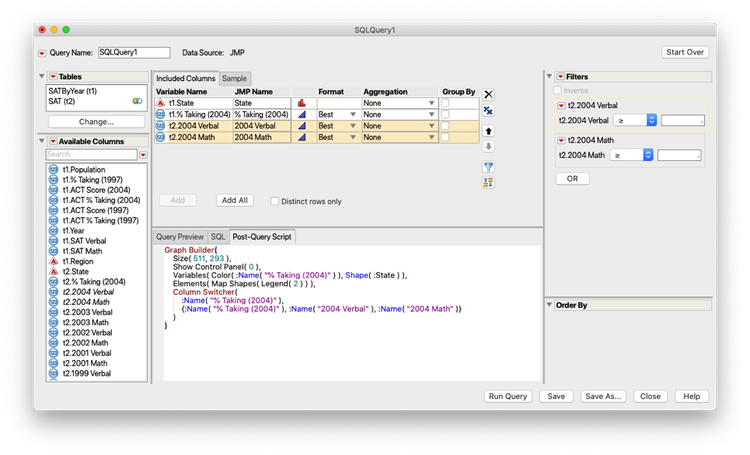Toggle Group By for t1.% Taking (2004)
The image size is (750, 455).
[445, 114]
